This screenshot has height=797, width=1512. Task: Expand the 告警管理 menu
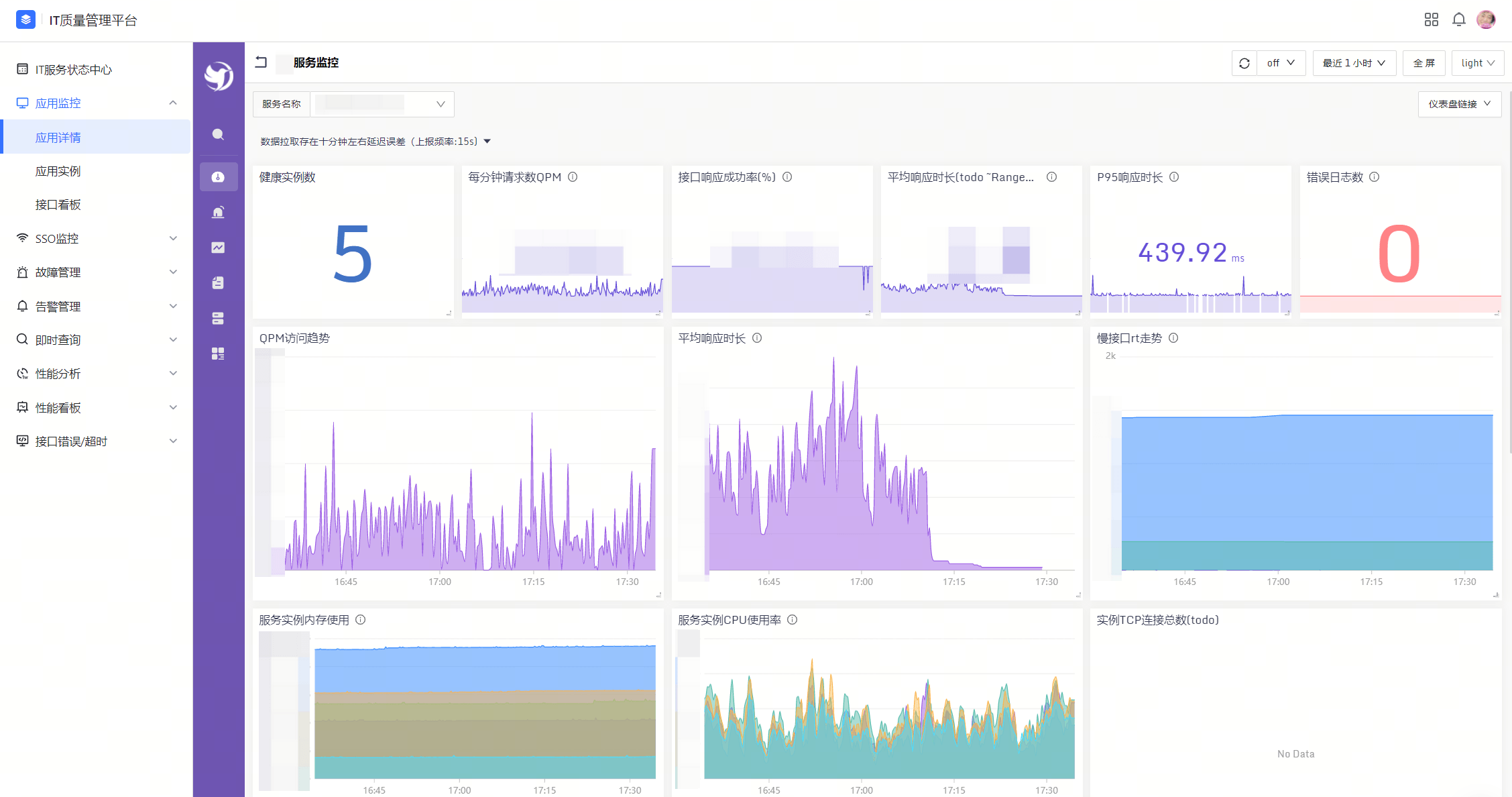point(173,306)
